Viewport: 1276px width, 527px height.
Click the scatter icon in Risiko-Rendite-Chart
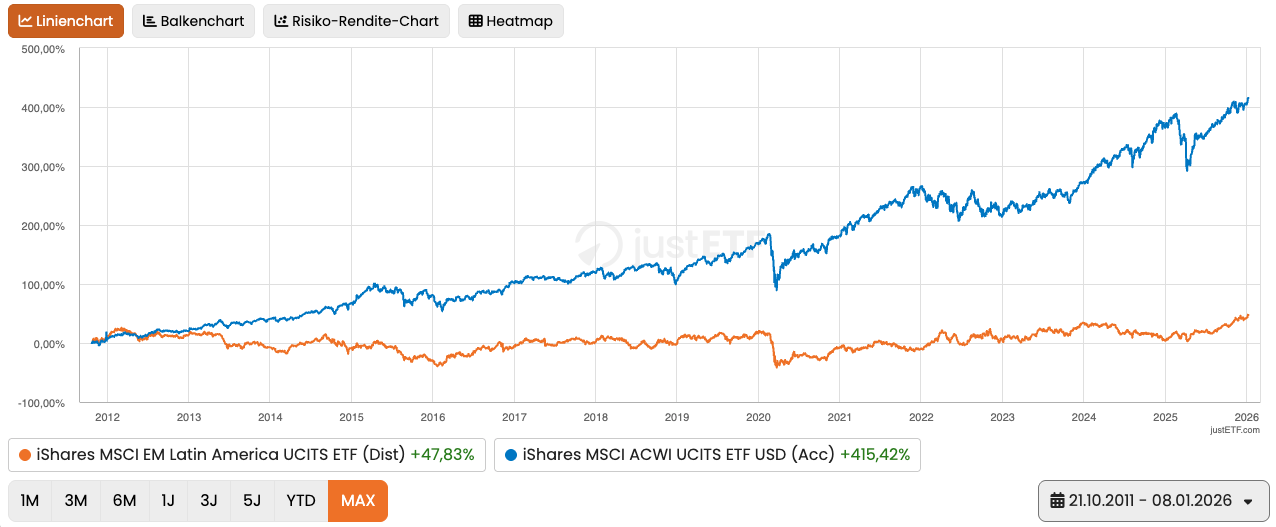pos(281,21)
